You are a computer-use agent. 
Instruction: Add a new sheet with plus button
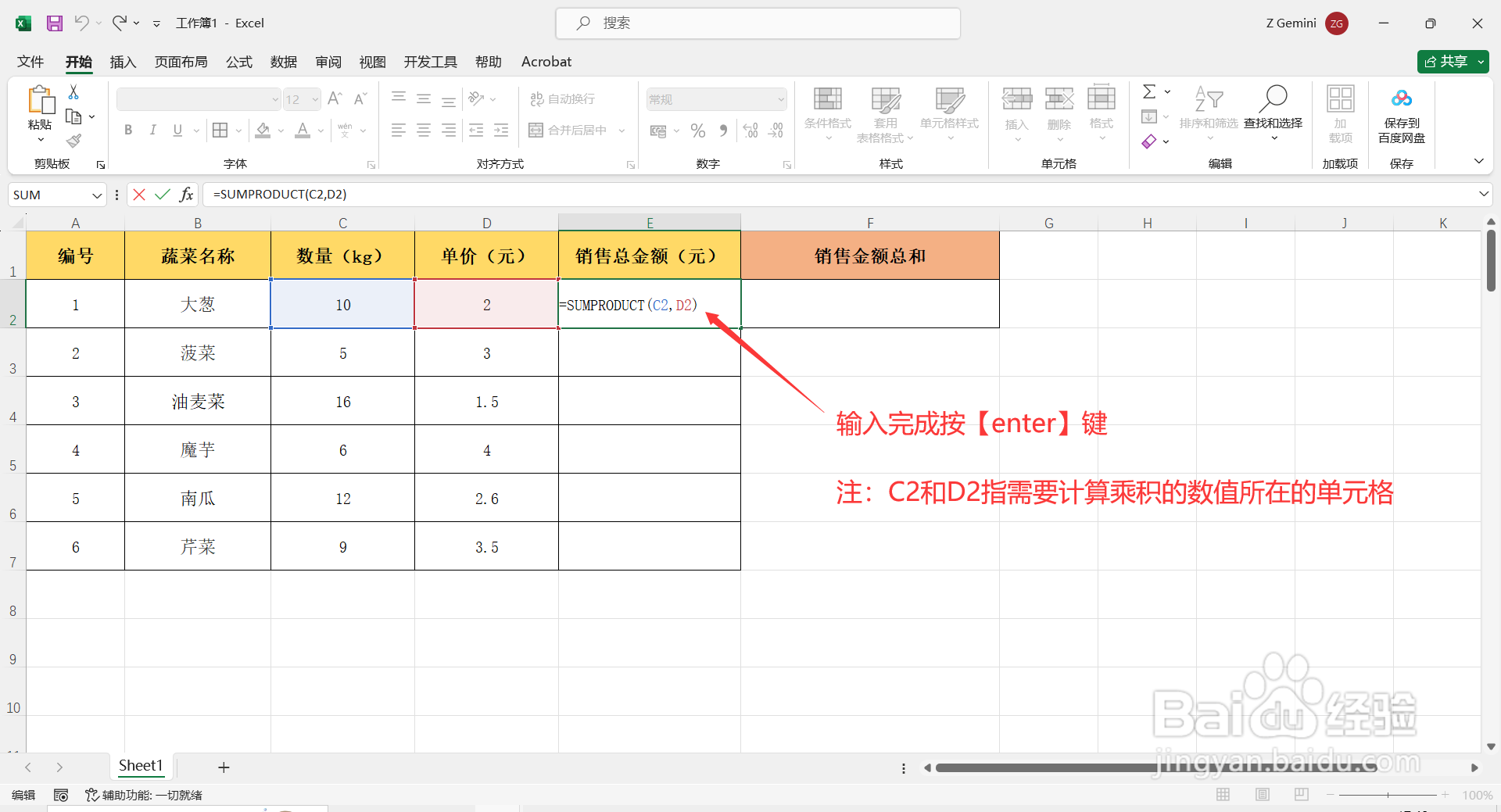(224, 767)
